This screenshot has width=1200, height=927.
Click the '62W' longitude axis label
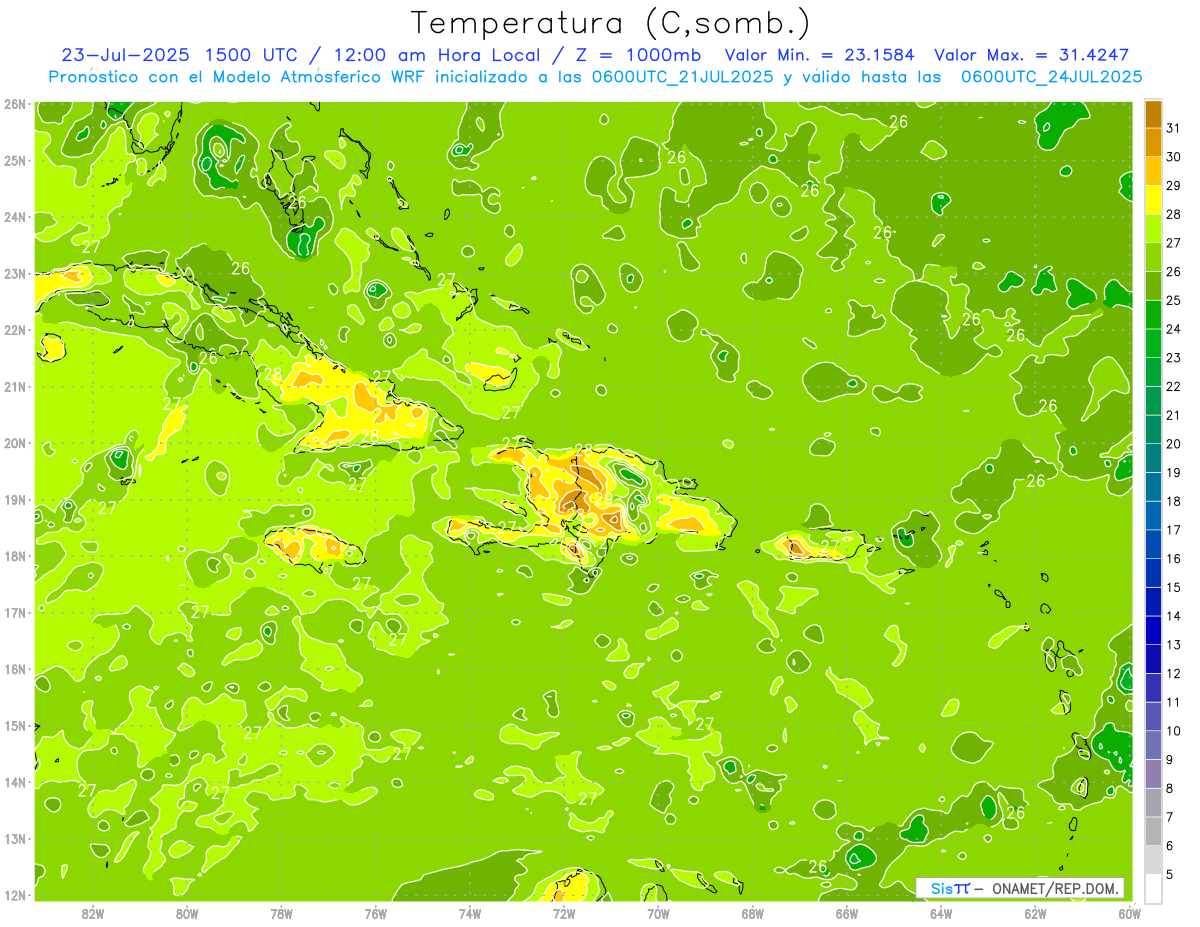point(1035,913)
